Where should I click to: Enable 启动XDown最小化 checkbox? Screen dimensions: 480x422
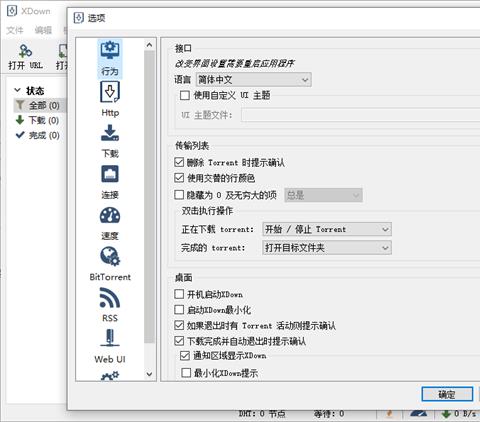(x=179, y=310)
